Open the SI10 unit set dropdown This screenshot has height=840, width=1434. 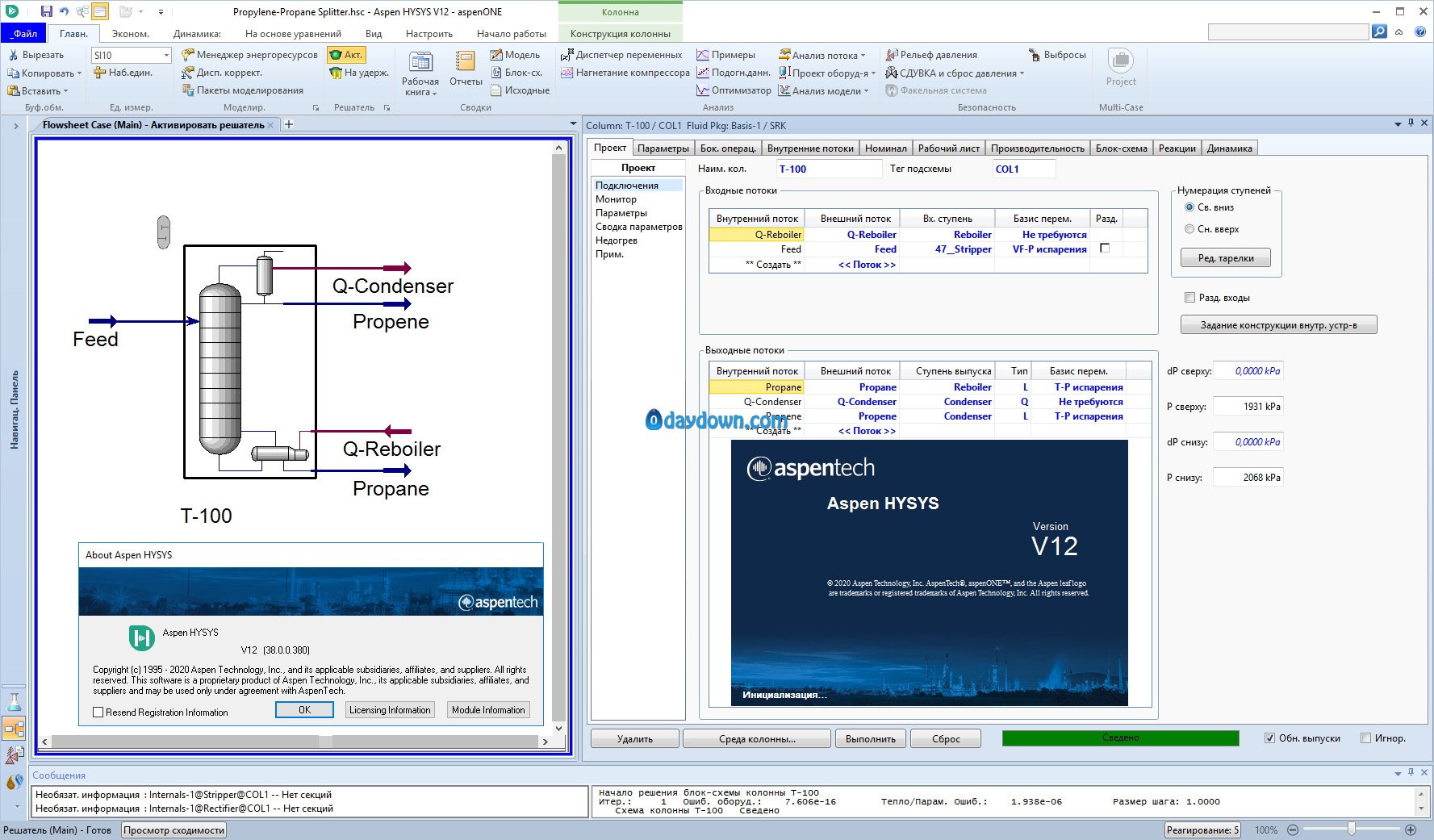coord(166,55)
